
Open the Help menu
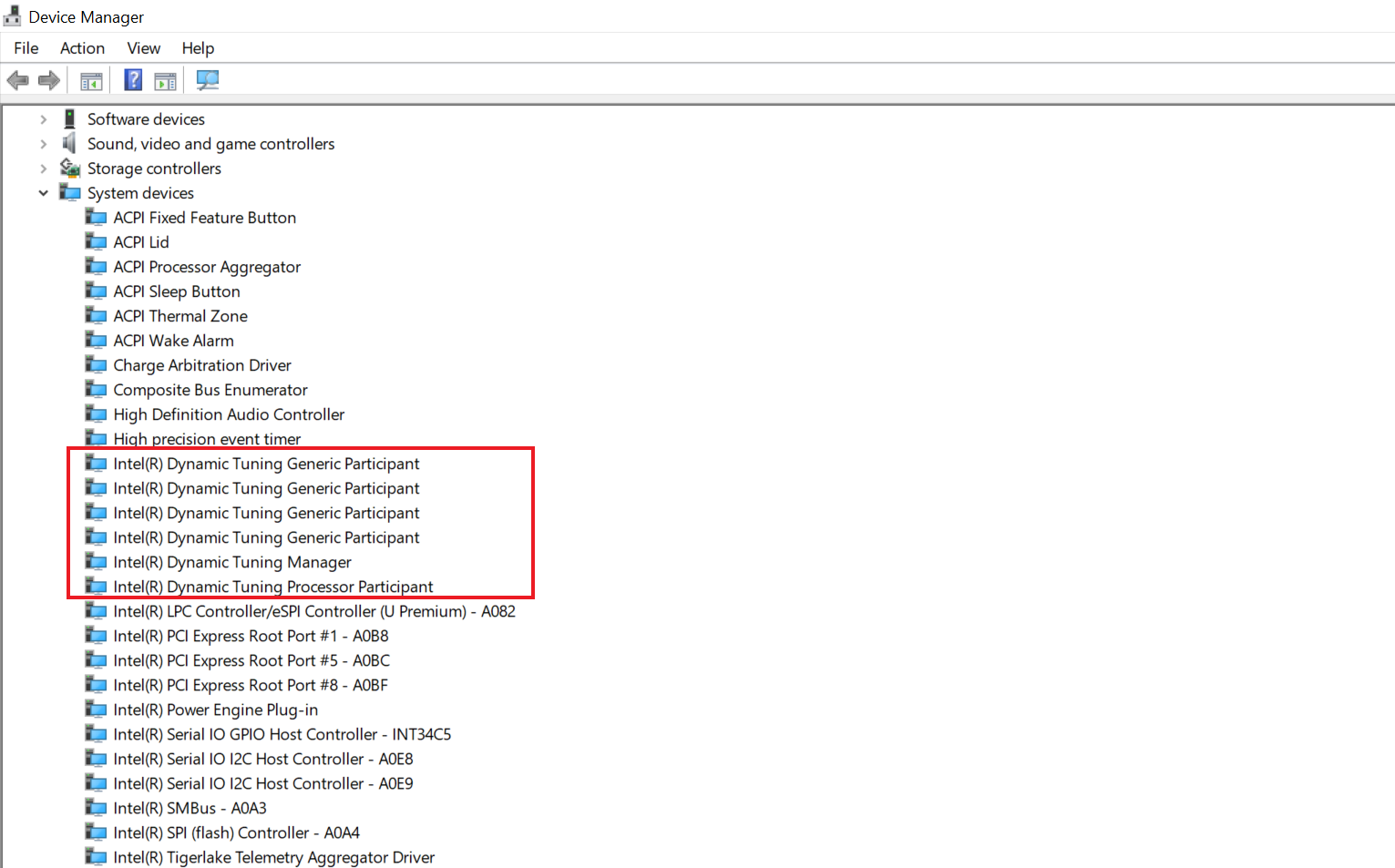[198, 48]
